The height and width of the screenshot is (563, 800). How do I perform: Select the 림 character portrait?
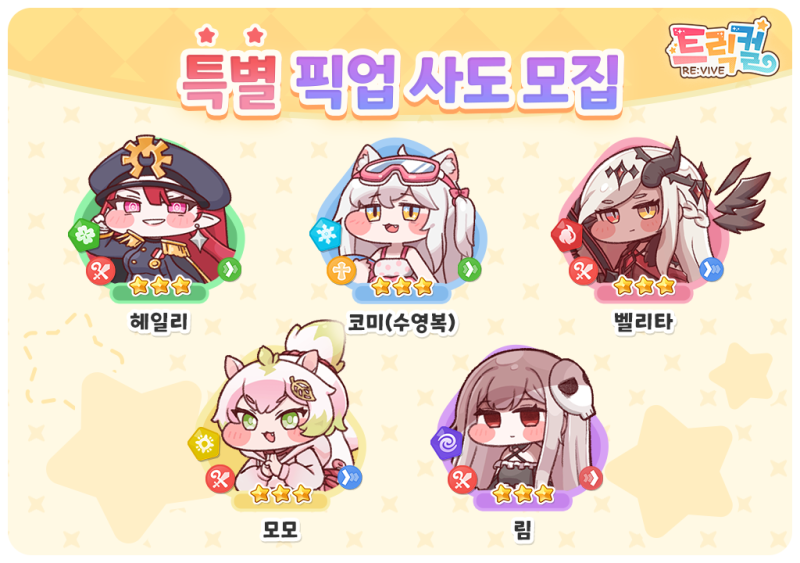(520, 428)
